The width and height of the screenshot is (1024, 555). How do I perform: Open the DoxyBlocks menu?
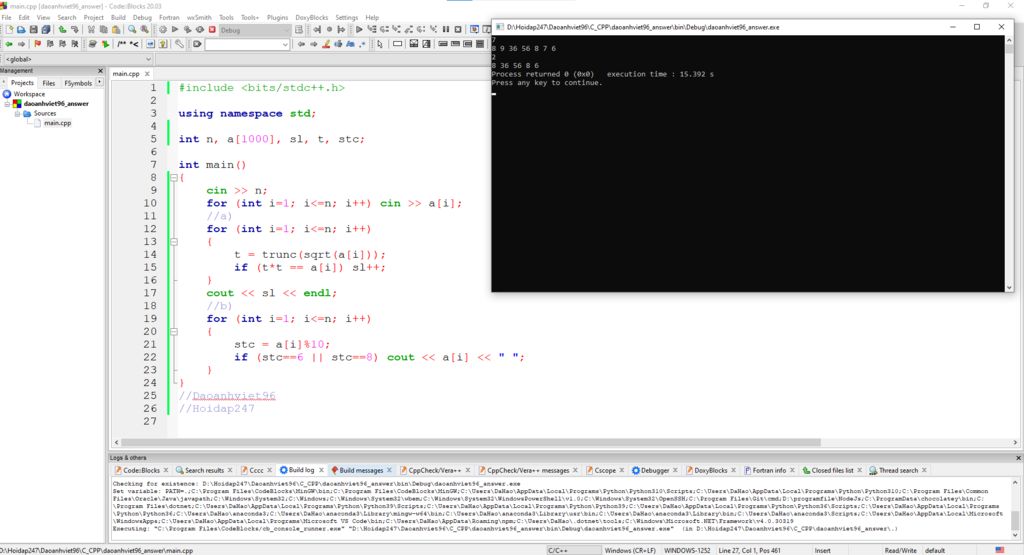point(312,18)
